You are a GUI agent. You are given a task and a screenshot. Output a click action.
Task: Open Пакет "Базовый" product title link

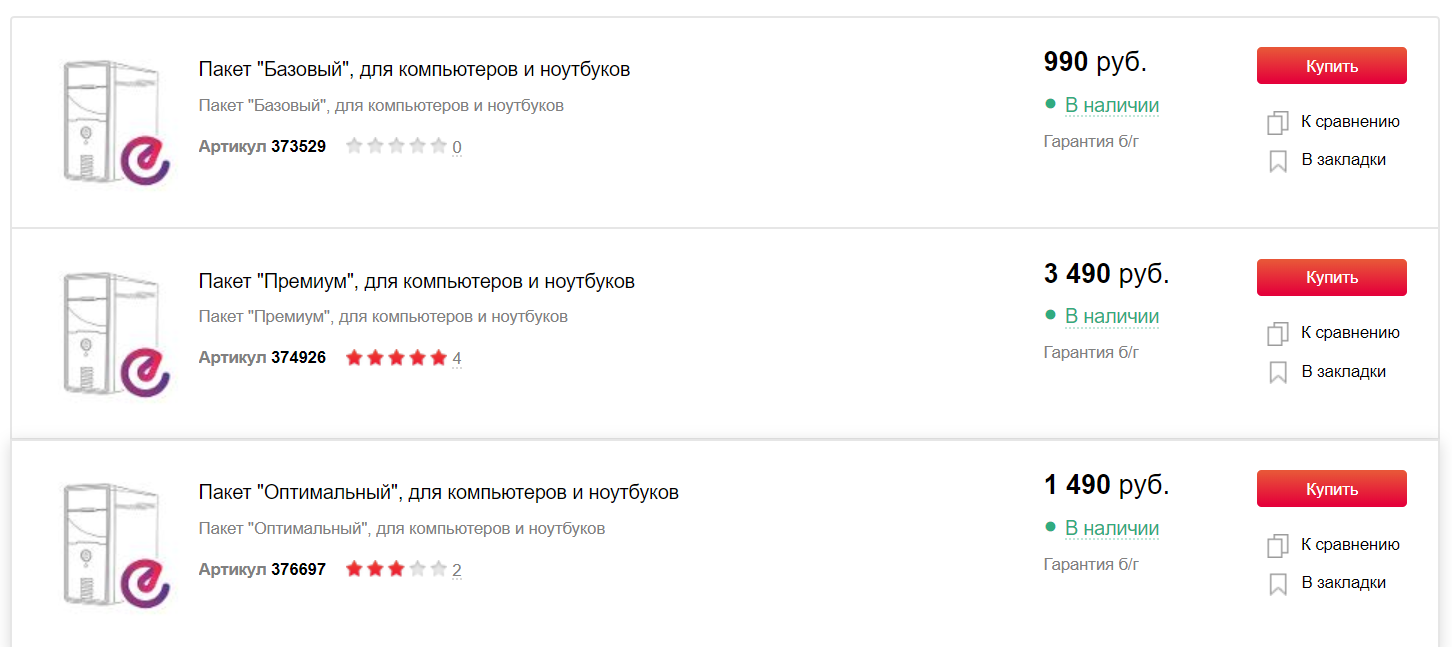tap(414, 70)
